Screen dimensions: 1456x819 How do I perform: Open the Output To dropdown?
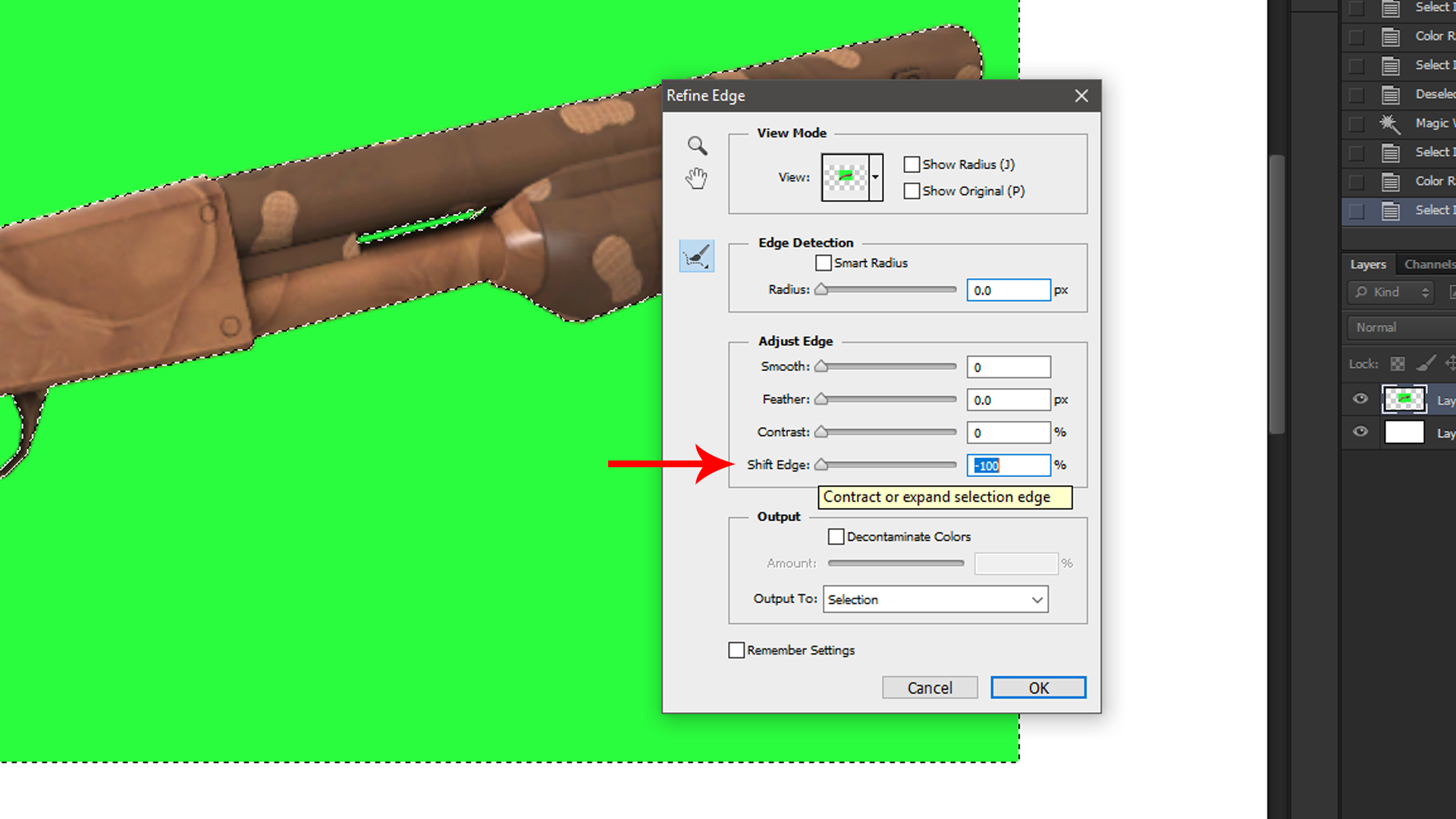(x=935, y=599)
